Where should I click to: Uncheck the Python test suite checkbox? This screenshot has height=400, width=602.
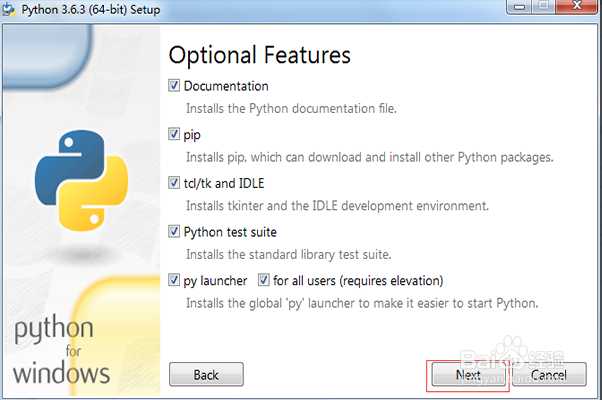point(175,232)
